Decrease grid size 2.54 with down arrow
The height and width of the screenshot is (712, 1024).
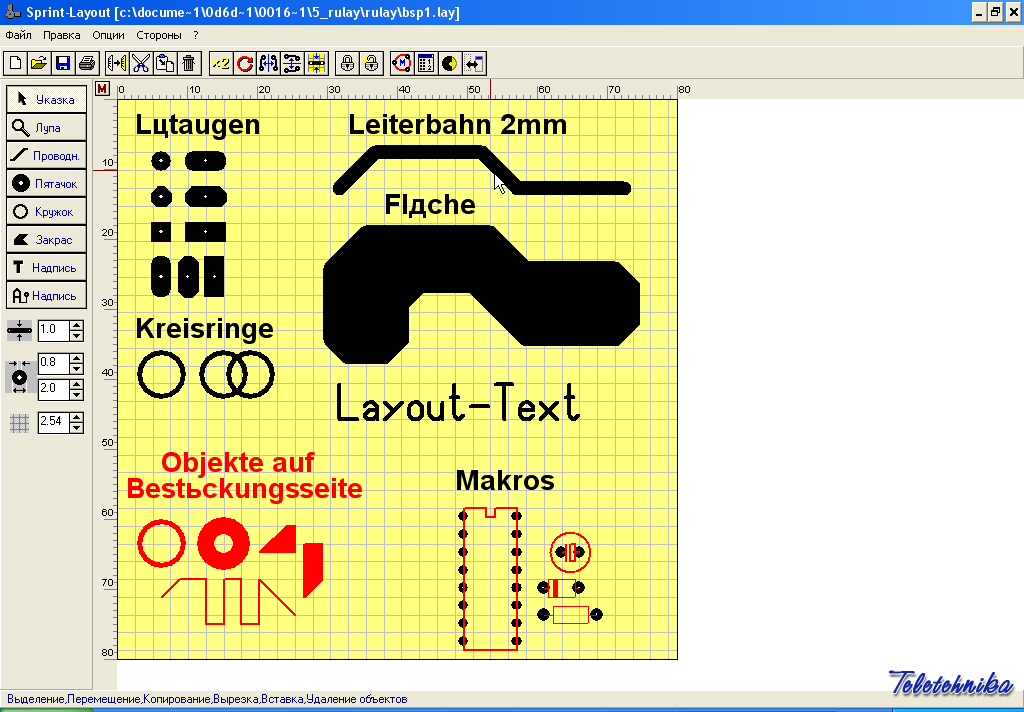coord(76,428)
